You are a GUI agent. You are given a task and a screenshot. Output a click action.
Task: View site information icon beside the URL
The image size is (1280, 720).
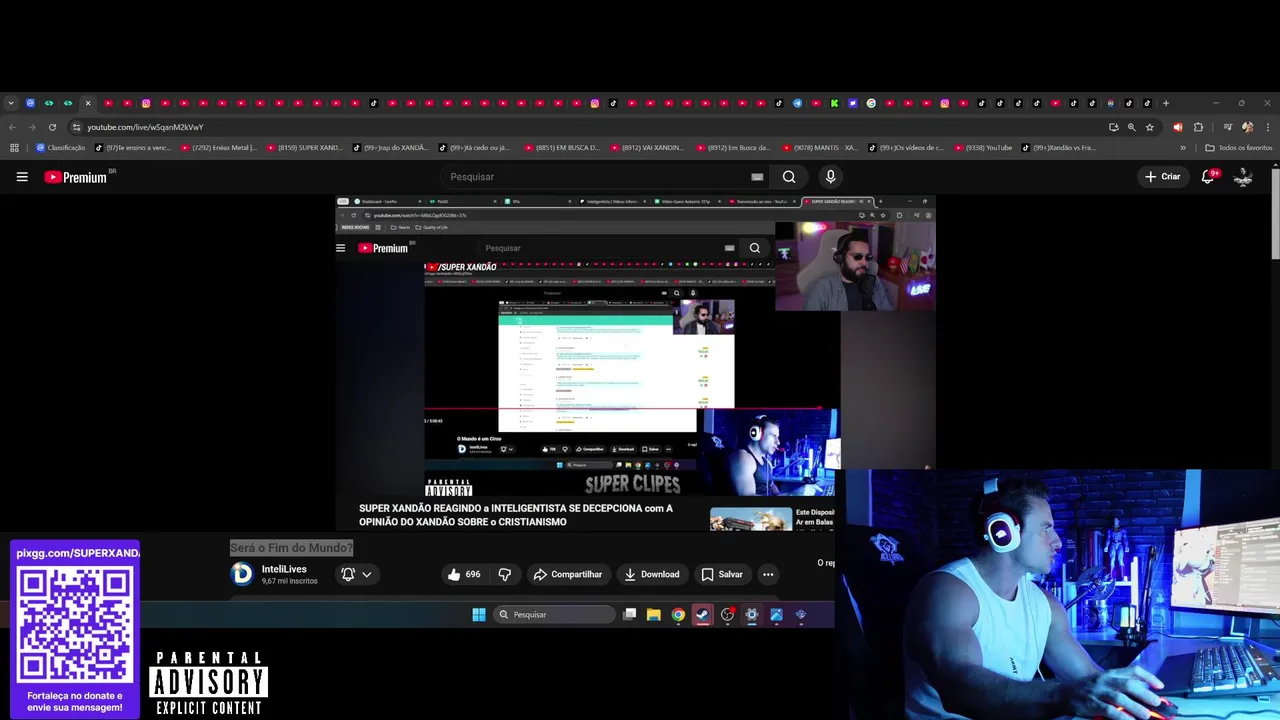coord(76,127)
